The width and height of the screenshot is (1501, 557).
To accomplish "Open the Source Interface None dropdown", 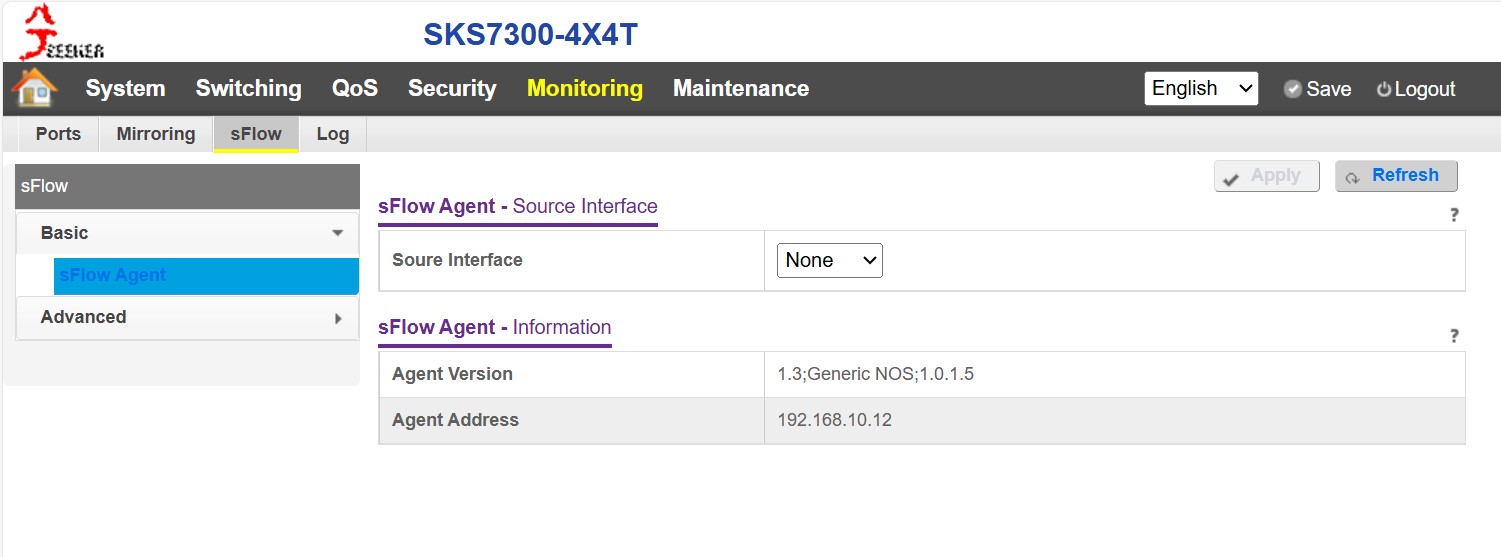I will 829,261.
